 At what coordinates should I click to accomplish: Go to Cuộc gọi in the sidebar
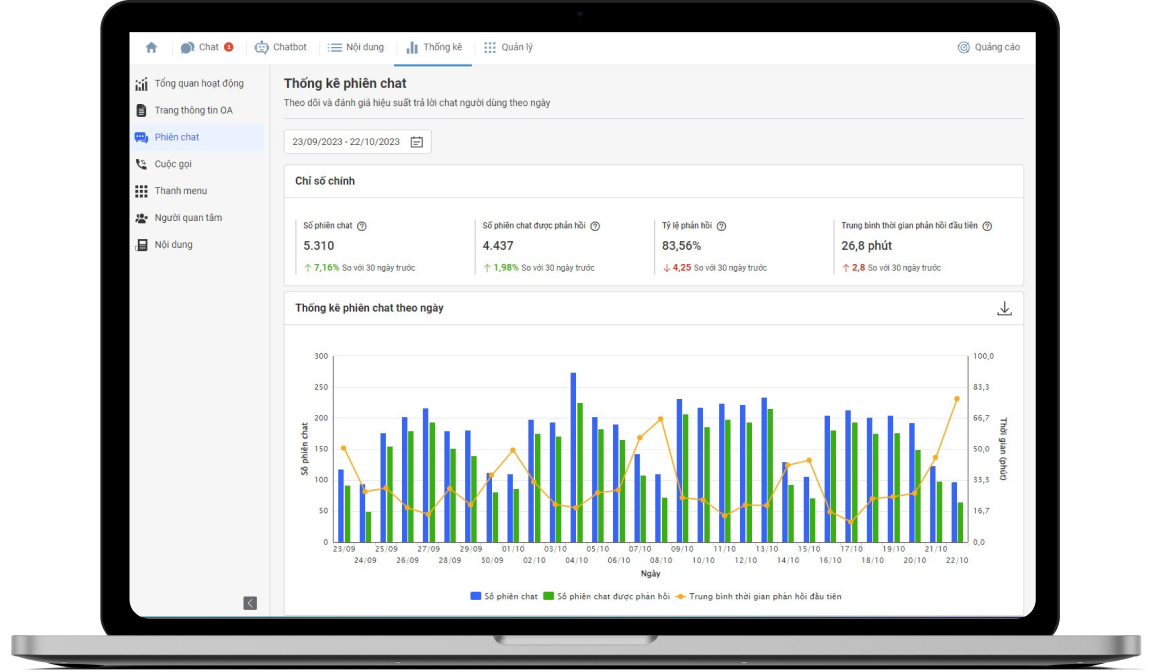tap(173, 164)
